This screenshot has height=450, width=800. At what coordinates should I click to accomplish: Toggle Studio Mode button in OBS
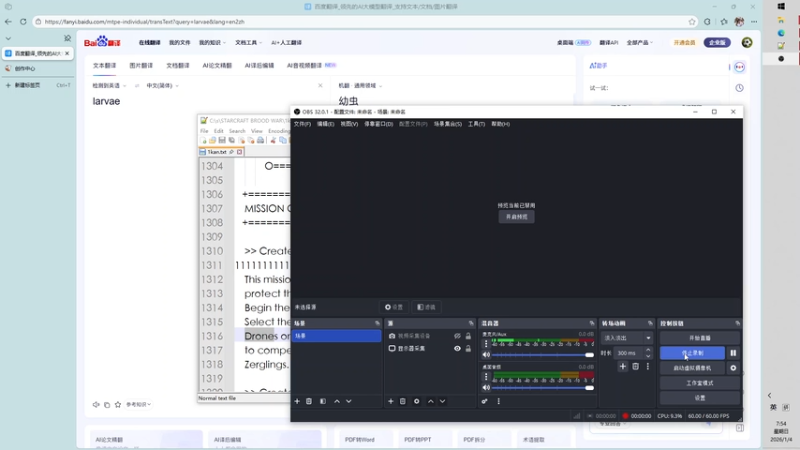tap(699, 383)
